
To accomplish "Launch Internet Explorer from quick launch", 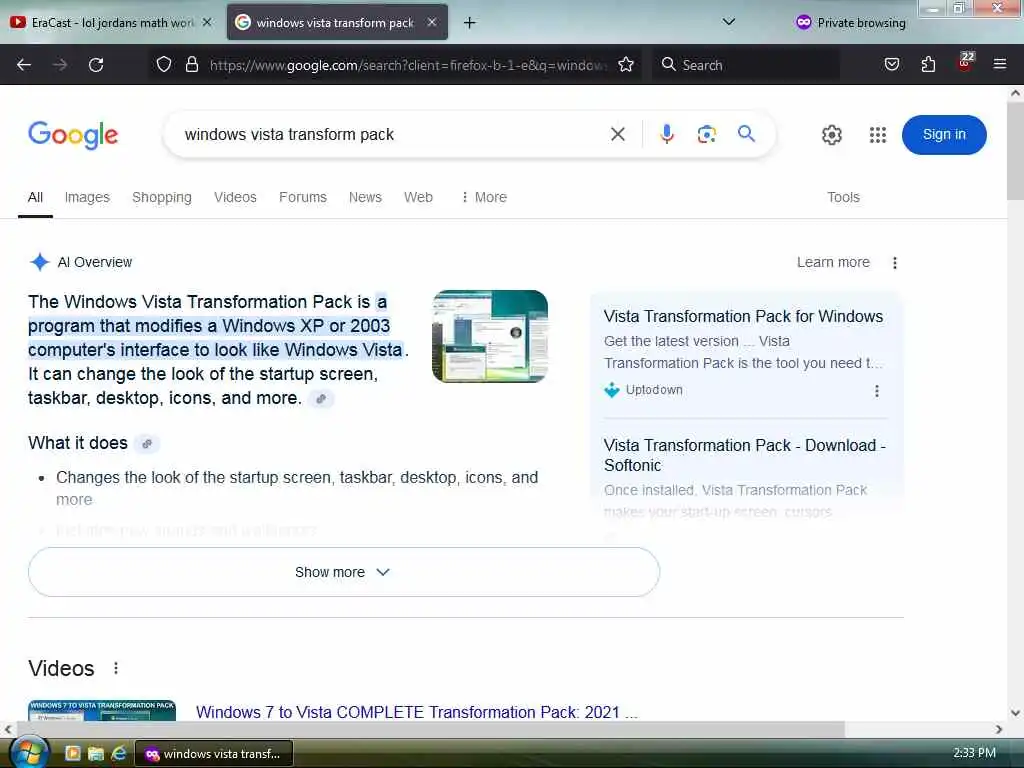I will pos(118,754).
